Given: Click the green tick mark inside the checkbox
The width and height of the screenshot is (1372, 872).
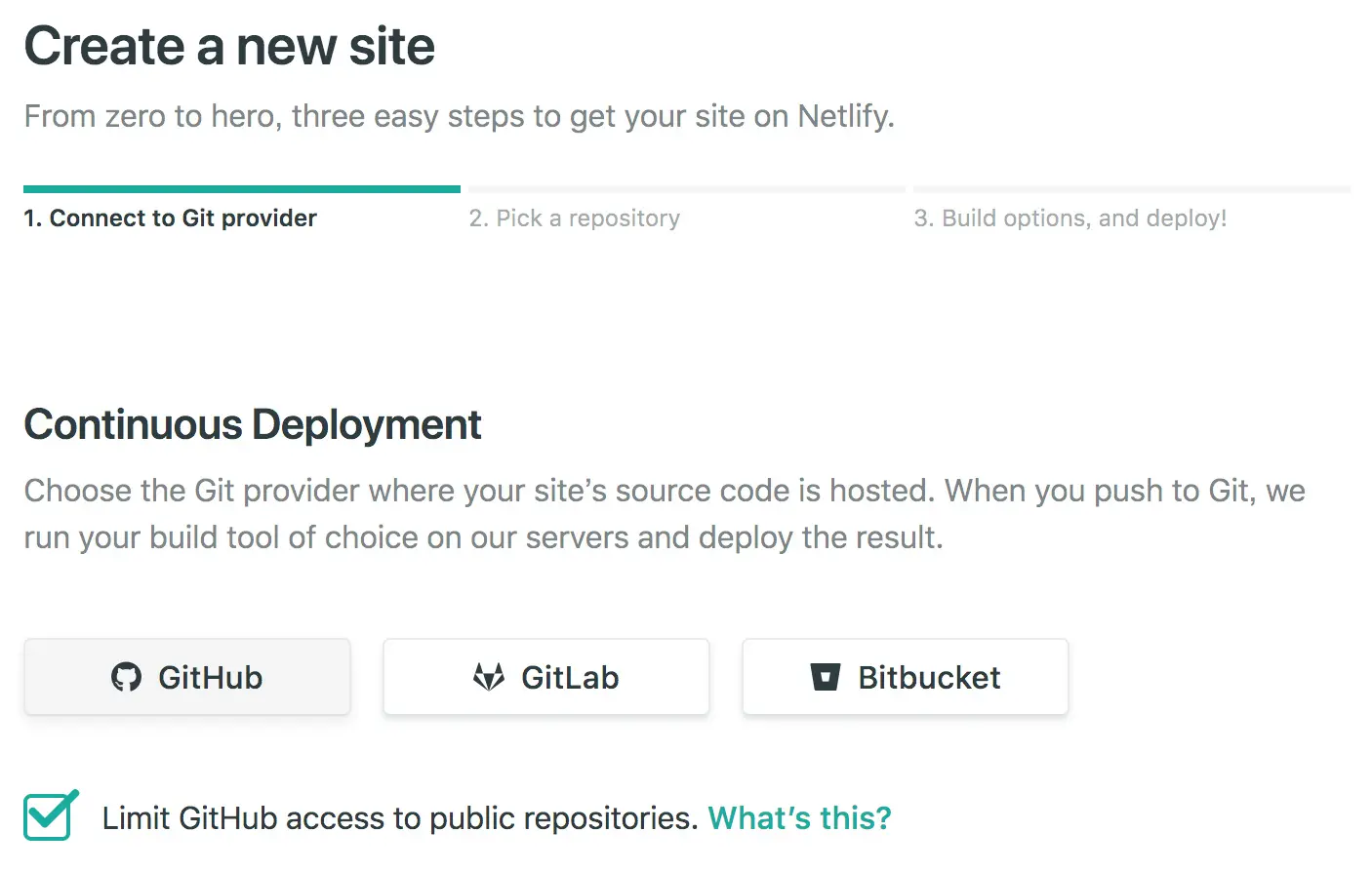Looking at the screenshot, I should (x=53, y=812).
